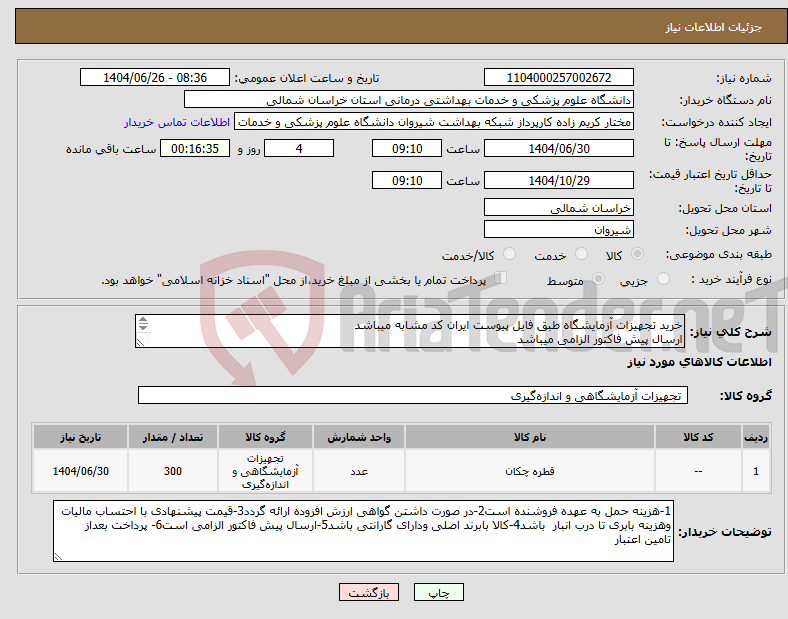This screenshot has width=788, height=619.
Task: Click the remaining time 00:16:35 field
Action: click(x=195, y=148)
